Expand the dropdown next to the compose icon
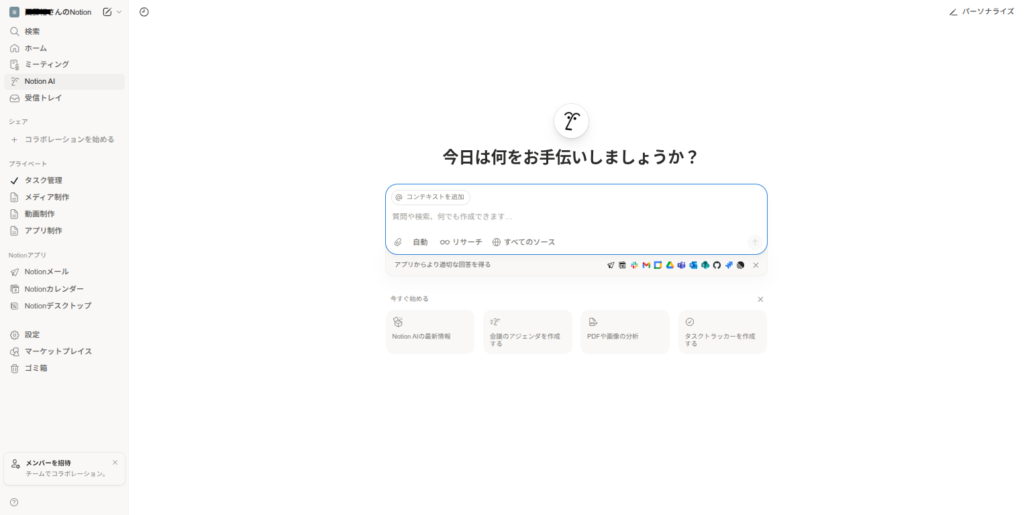The width and height of the screenshot is (1024, 515). click(119, 12)
